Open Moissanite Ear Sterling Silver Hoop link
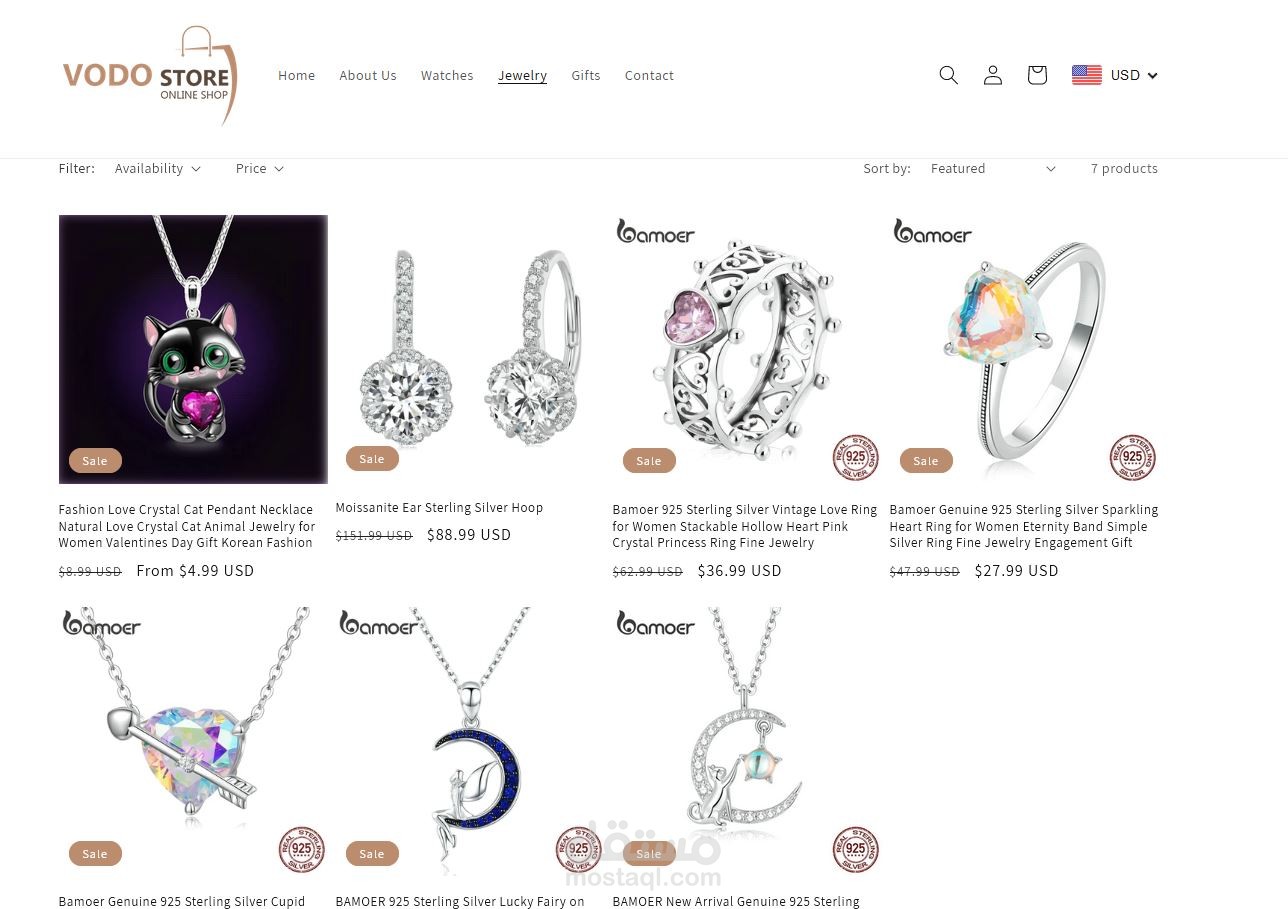The image size is (1288, 909). coord(439,508)
